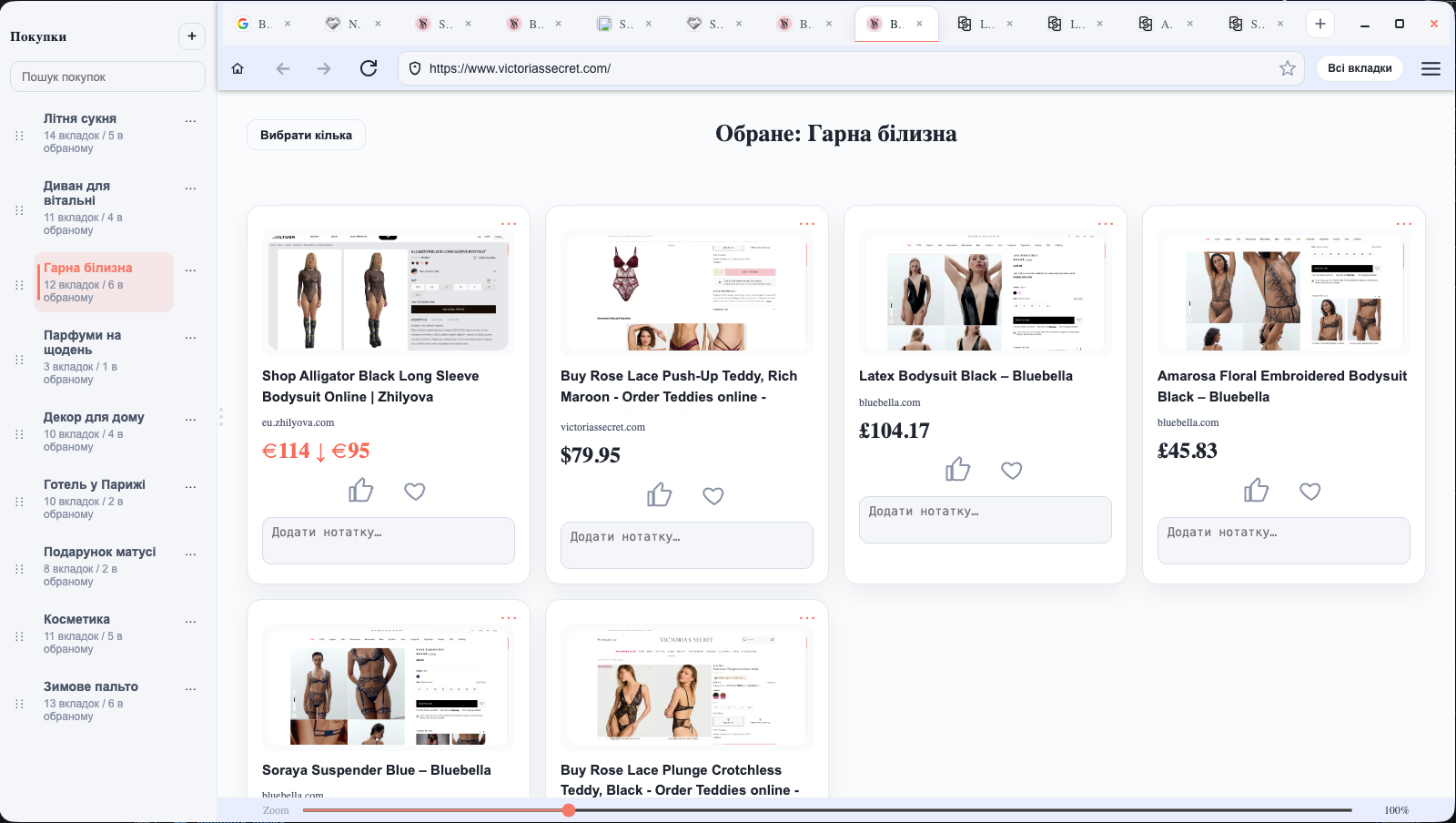This screenshot has height=823, width=1456.
Task: Click the drag handle beside Подарунок матусі
Action: coord(19,569)
